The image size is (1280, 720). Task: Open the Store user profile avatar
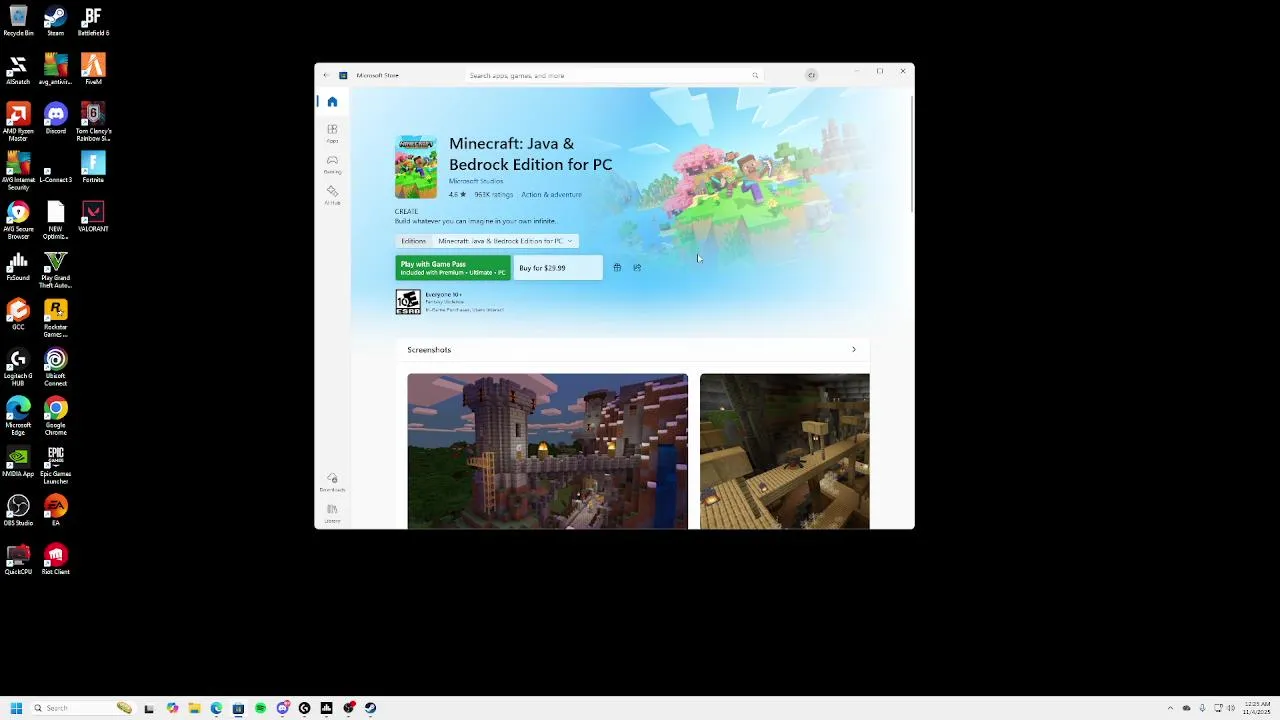click(811, 75)
